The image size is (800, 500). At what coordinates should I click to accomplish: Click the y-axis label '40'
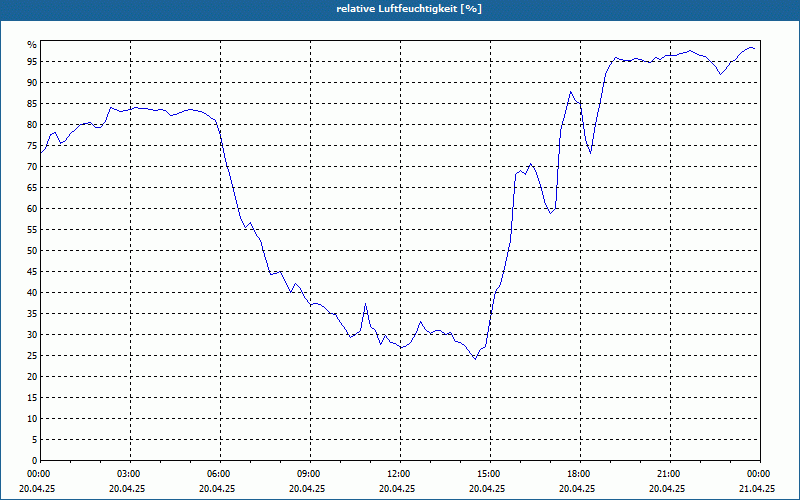point(32,292)
